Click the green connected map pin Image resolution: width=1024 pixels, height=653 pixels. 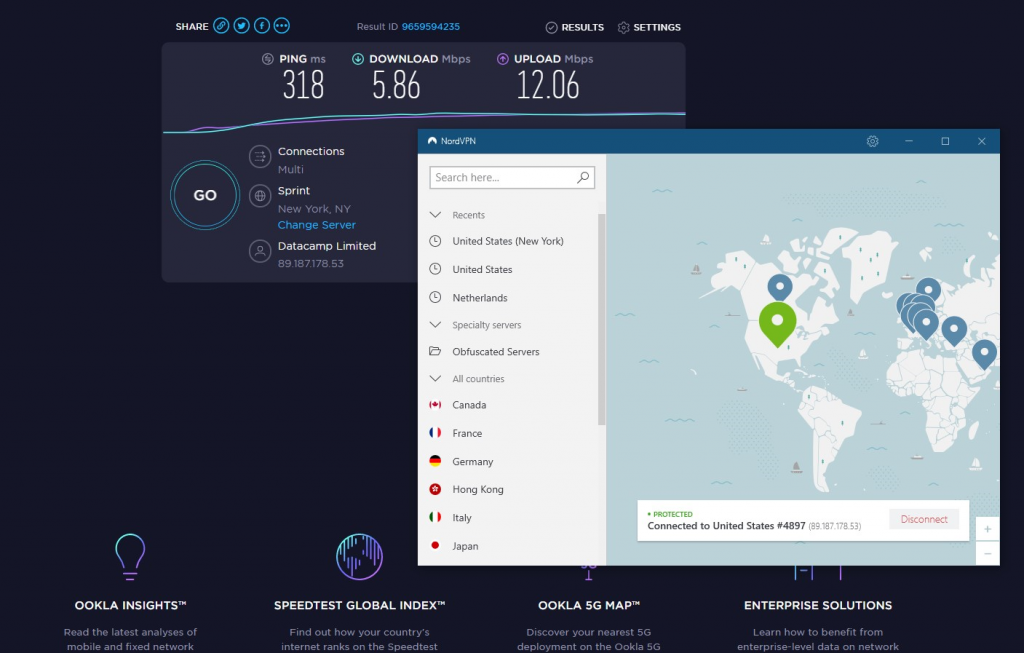point(777,324)
